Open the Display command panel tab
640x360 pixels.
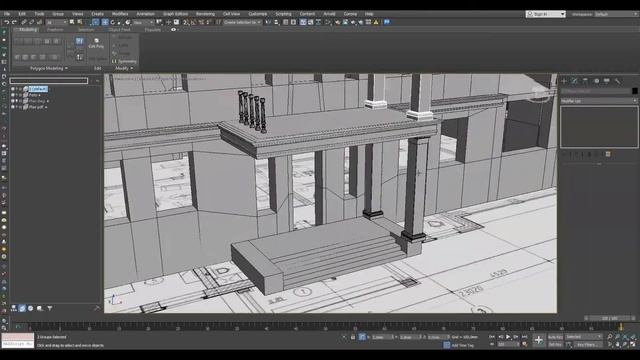click(607, 81)
